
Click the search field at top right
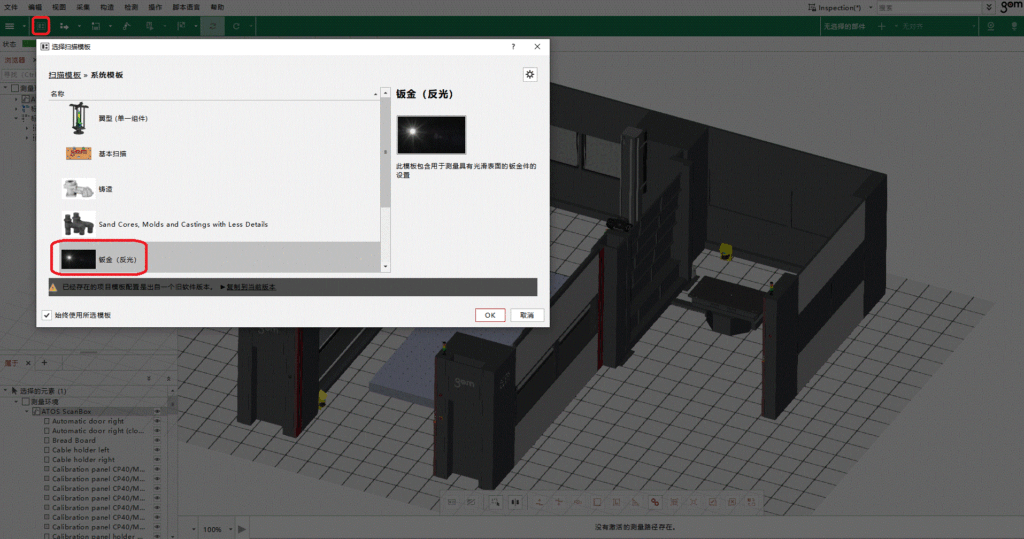927,7
